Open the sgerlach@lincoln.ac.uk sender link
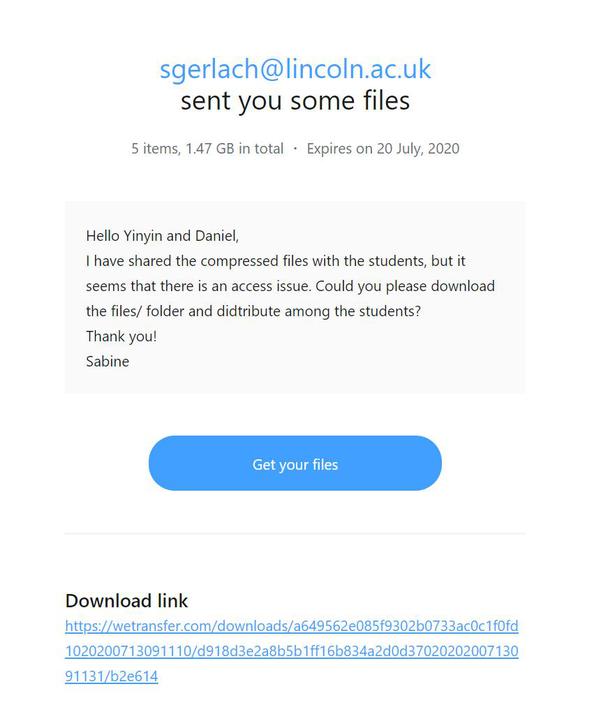The image size is (599, 705). point(295,70)
